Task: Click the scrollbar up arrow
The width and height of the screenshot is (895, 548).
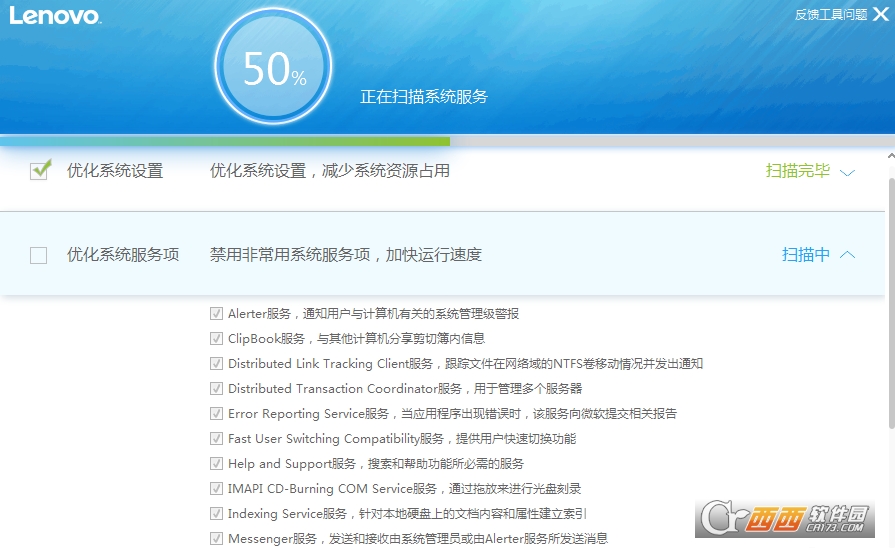Action: click(x=891, y=155)
